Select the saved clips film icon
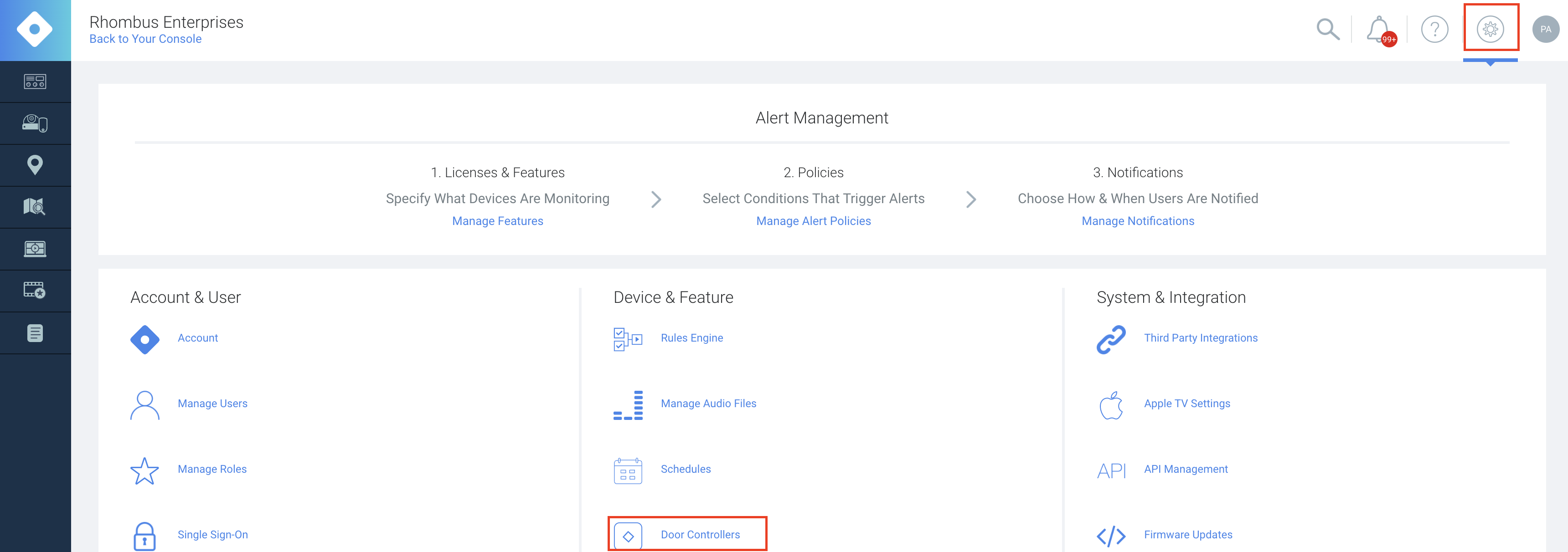Viewport: 1568px width, 552px height. click(x=35, y=290)
